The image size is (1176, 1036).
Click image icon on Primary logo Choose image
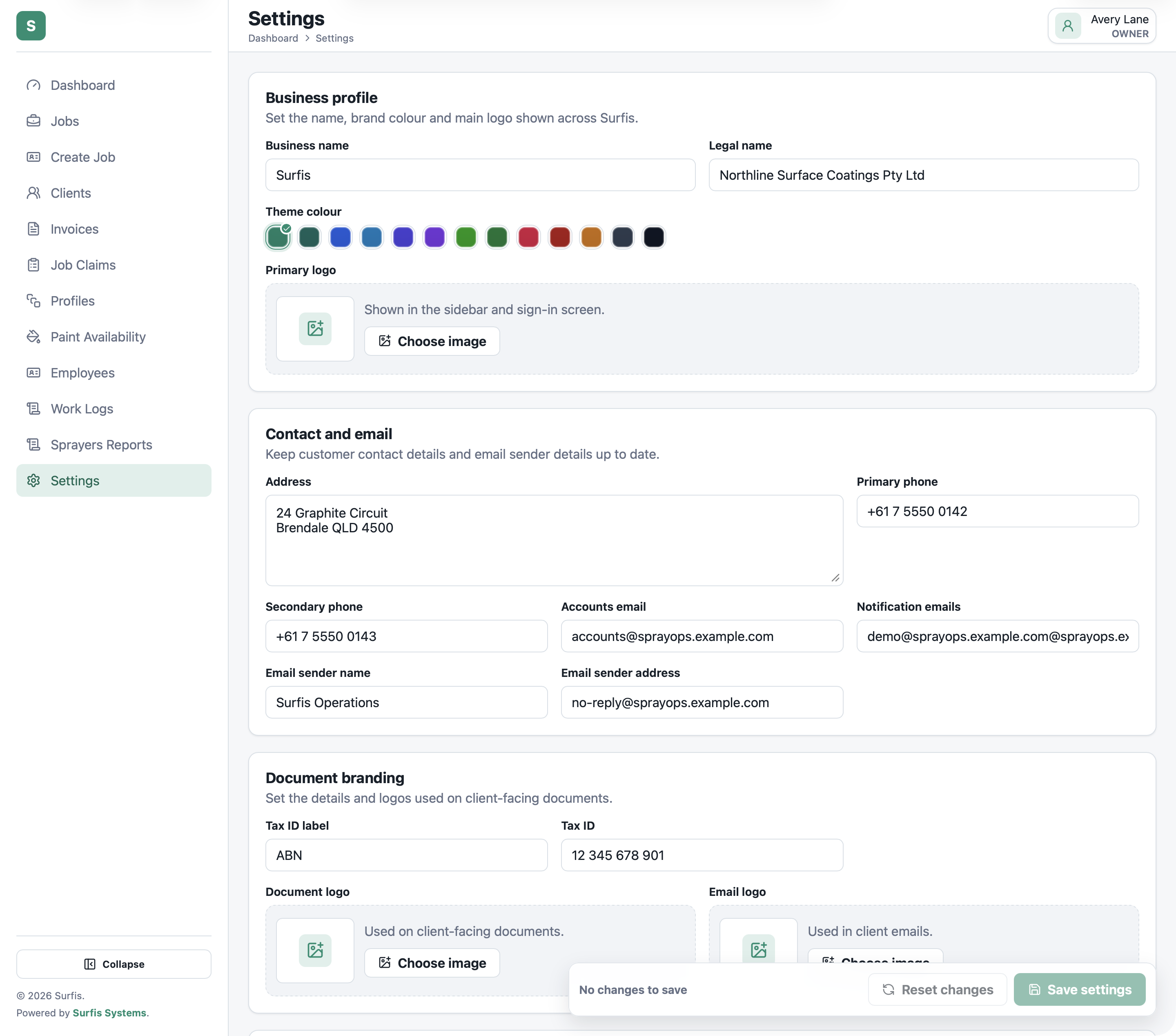[x=385, y=341]
